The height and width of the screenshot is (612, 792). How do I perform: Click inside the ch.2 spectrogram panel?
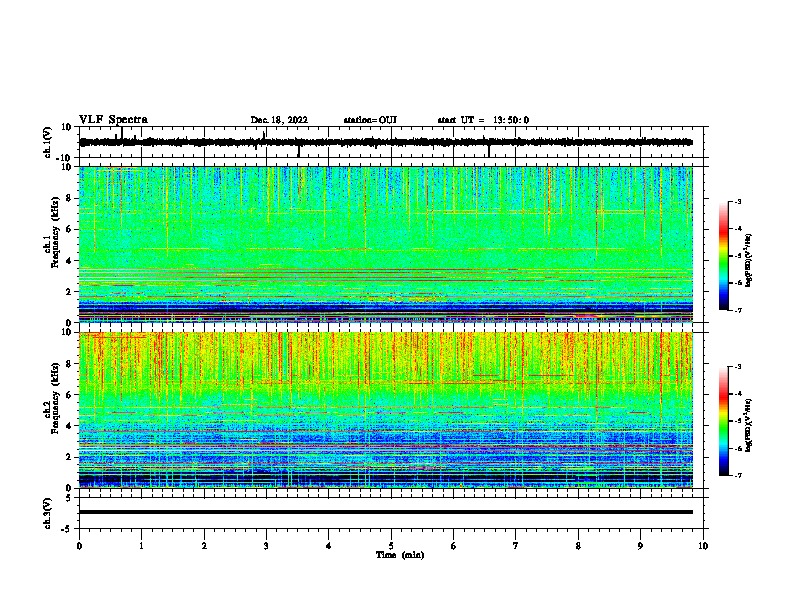[x=386, y=410]
